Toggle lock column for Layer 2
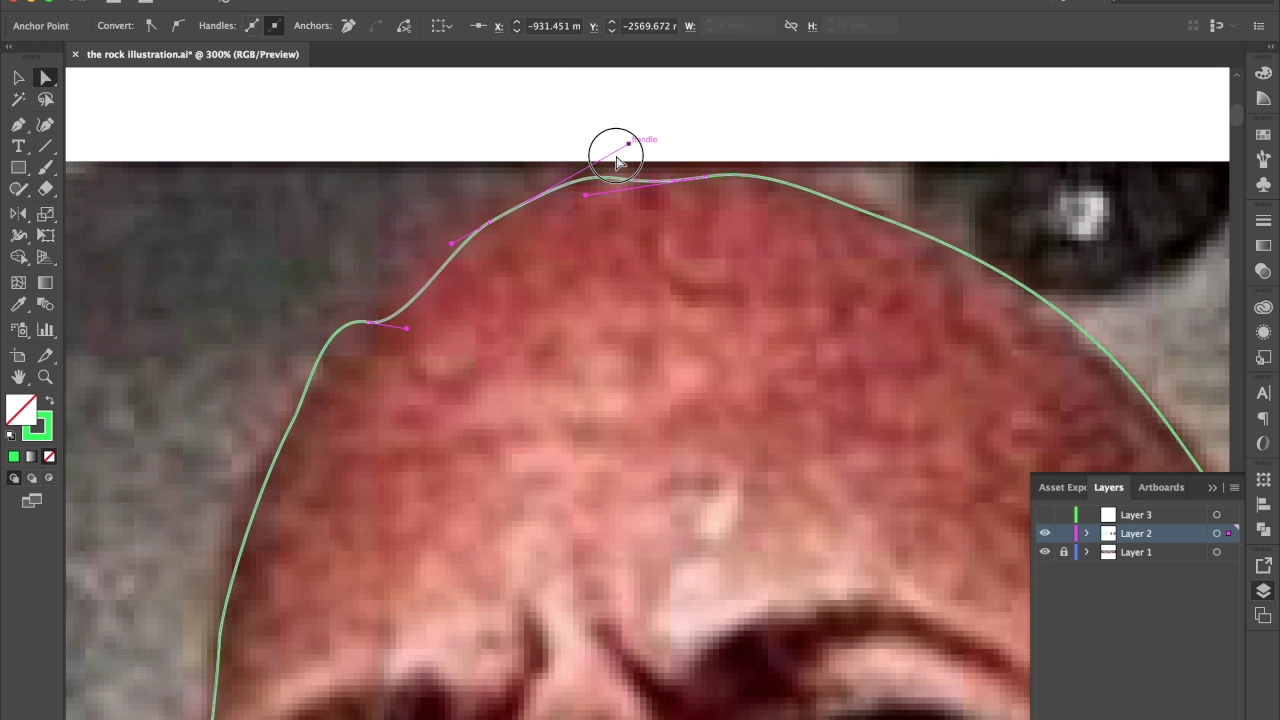The height and width of the screenshot is (720, 1280). (x=1063, y=533)
